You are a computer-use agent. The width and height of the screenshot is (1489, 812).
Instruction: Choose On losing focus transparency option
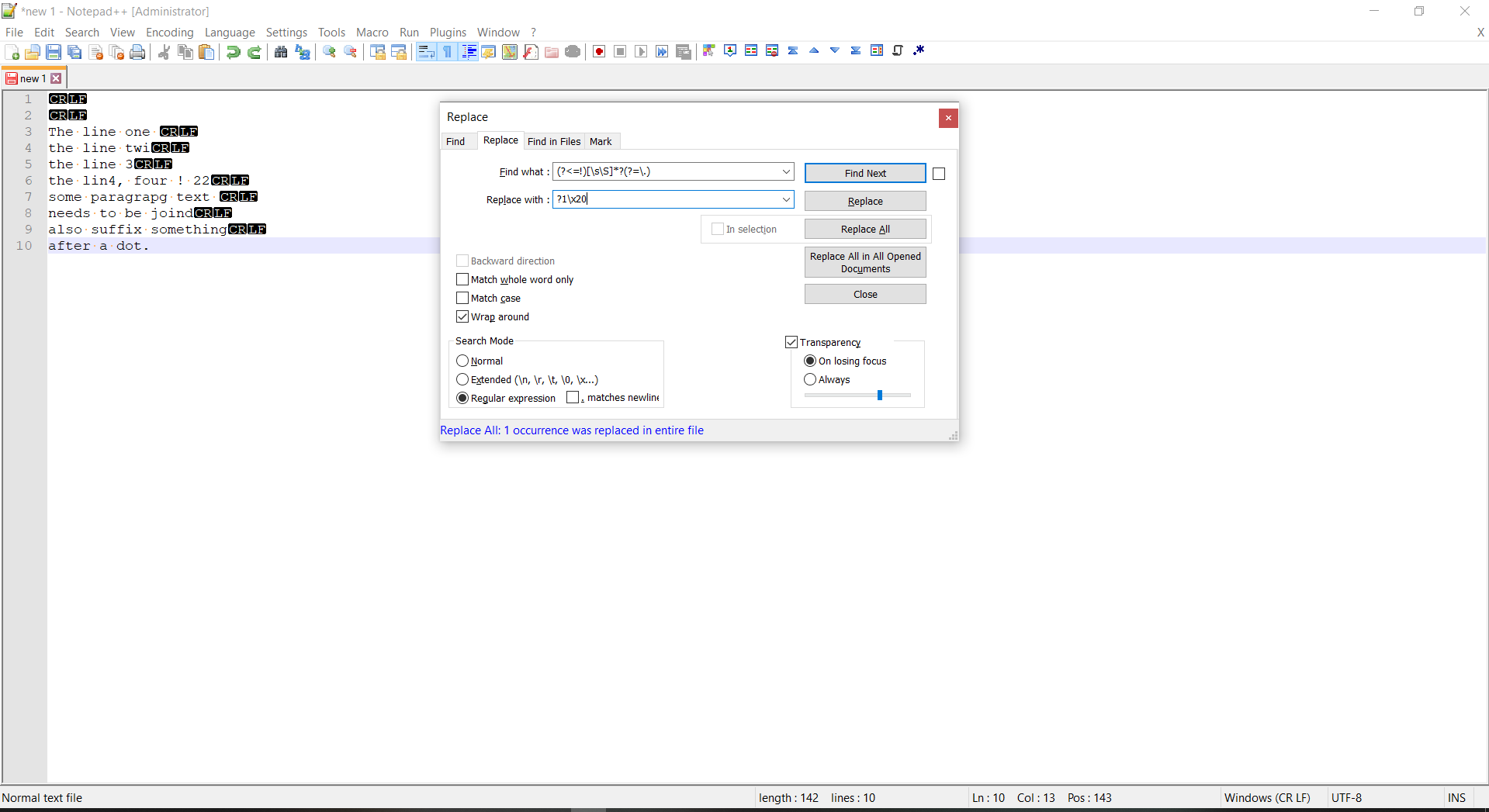click(x=810, y=361)
